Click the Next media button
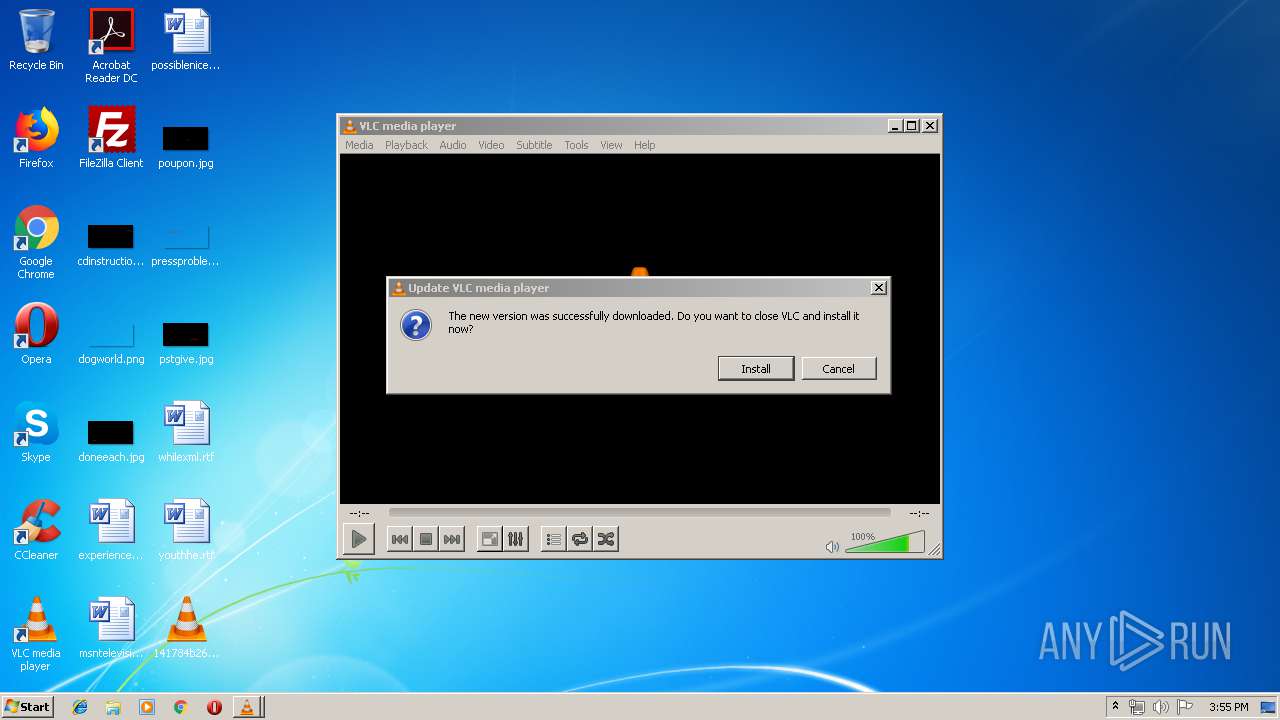This screenshot has width=1280, height=720. 452,539
